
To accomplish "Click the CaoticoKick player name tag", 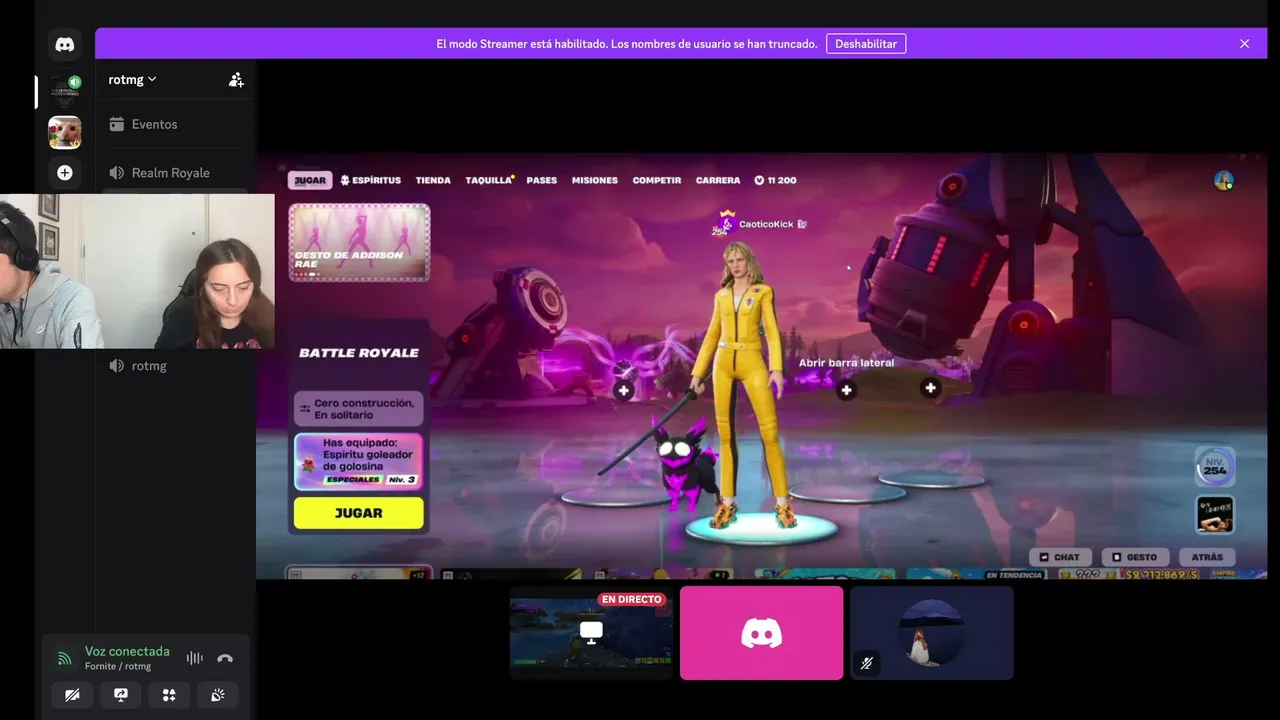I will click(766, 224).
